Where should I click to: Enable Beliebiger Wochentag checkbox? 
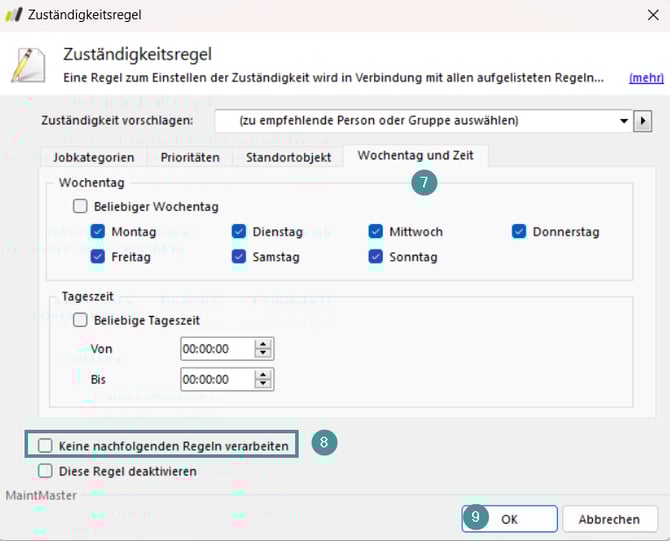click(x=80, y=206)
